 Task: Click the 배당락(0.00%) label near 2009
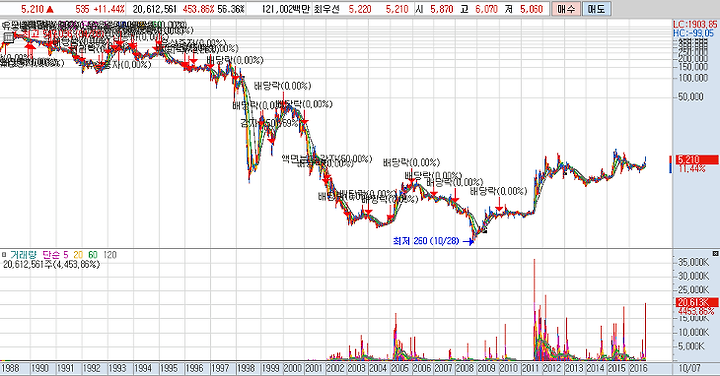coord(499,191)
